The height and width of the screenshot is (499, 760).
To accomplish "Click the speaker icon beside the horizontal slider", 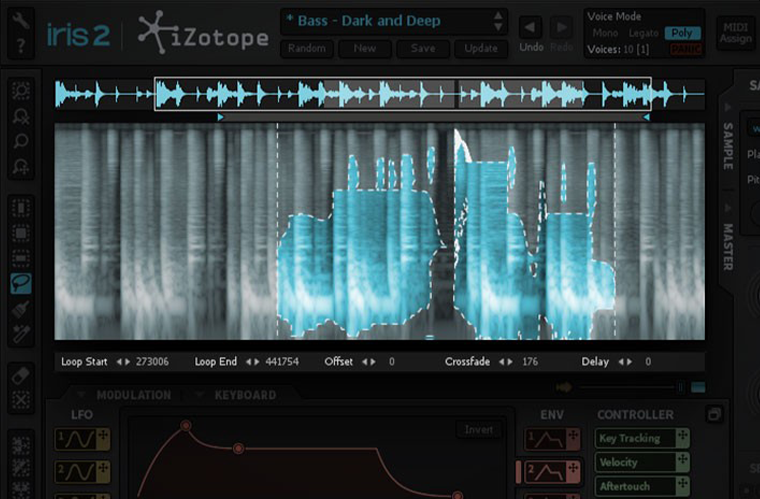I will point(564,387).
